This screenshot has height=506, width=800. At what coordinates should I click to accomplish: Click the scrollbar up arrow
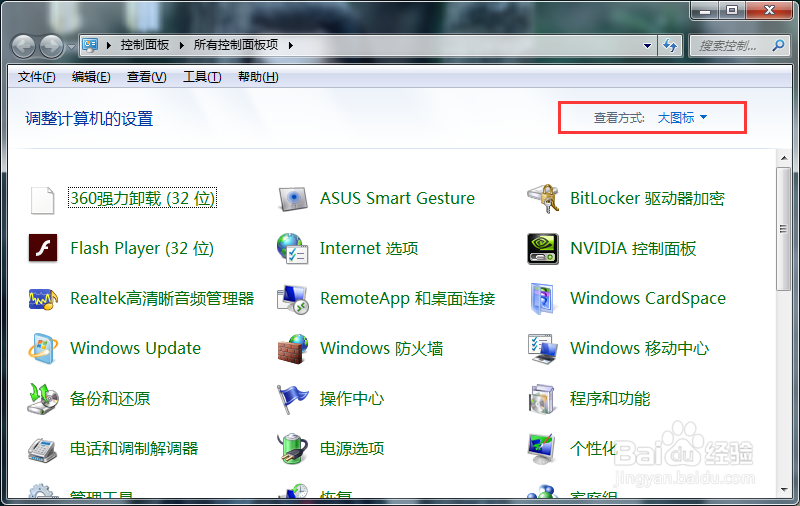(x=784, y=158)
